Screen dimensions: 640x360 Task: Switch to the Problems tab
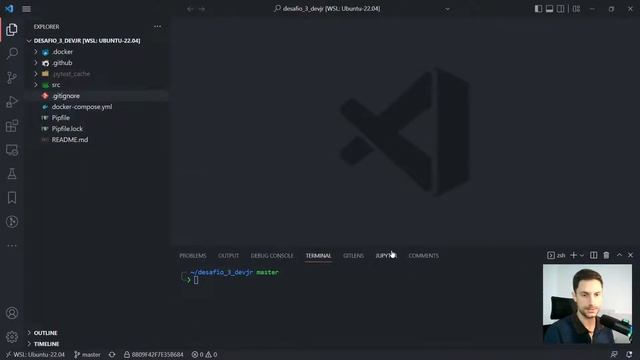coord(193,256)
